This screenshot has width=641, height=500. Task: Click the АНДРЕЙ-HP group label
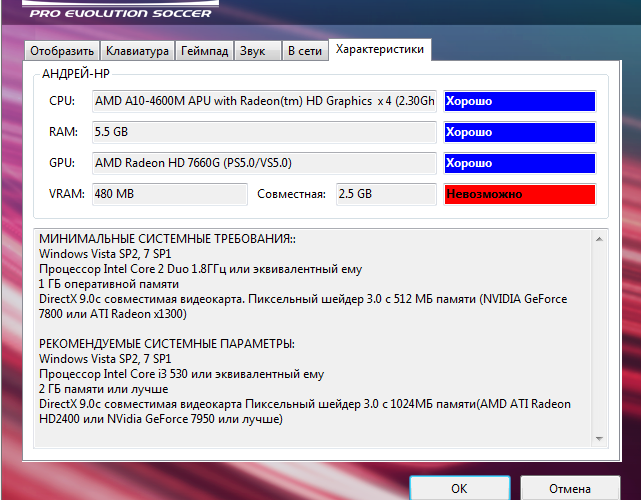pyautogui.click(x=76, y=74)
